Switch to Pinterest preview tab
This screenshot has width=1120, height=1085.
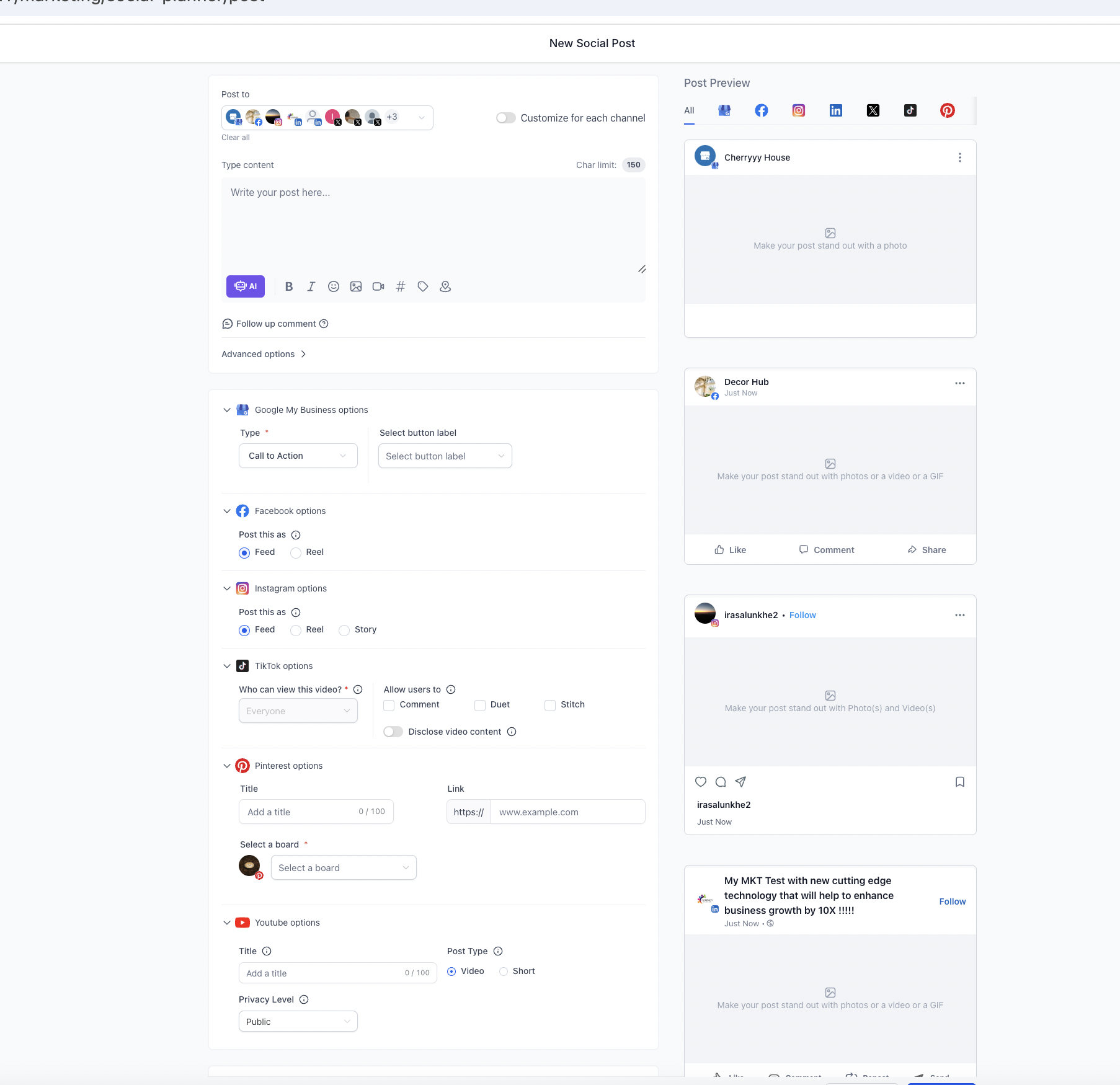tap(948, 110)
